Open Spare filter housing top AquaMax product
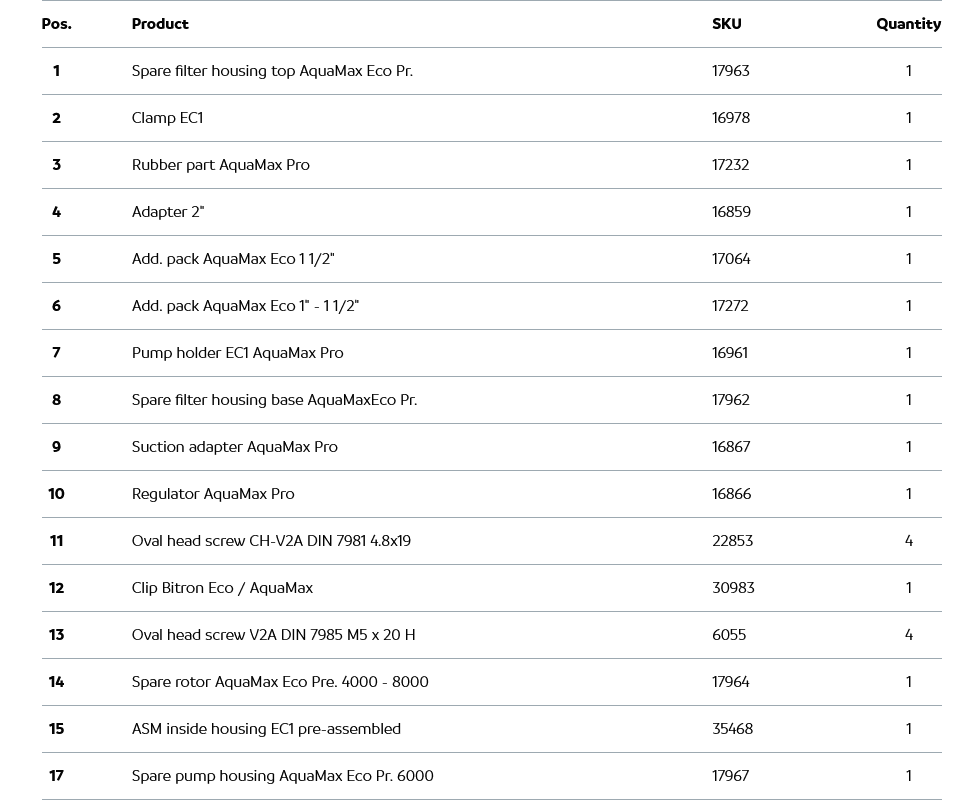Viewport: 979px width, 800px height. coord(272,71)
